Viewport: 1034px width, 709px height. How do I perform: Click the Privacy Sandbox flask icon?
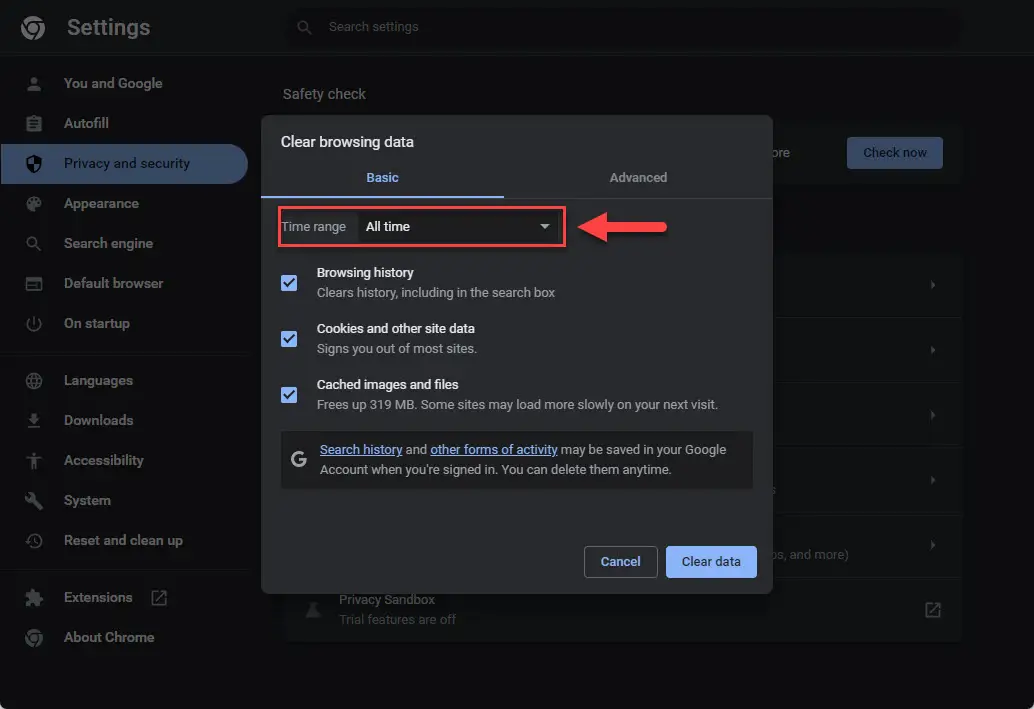313,610
